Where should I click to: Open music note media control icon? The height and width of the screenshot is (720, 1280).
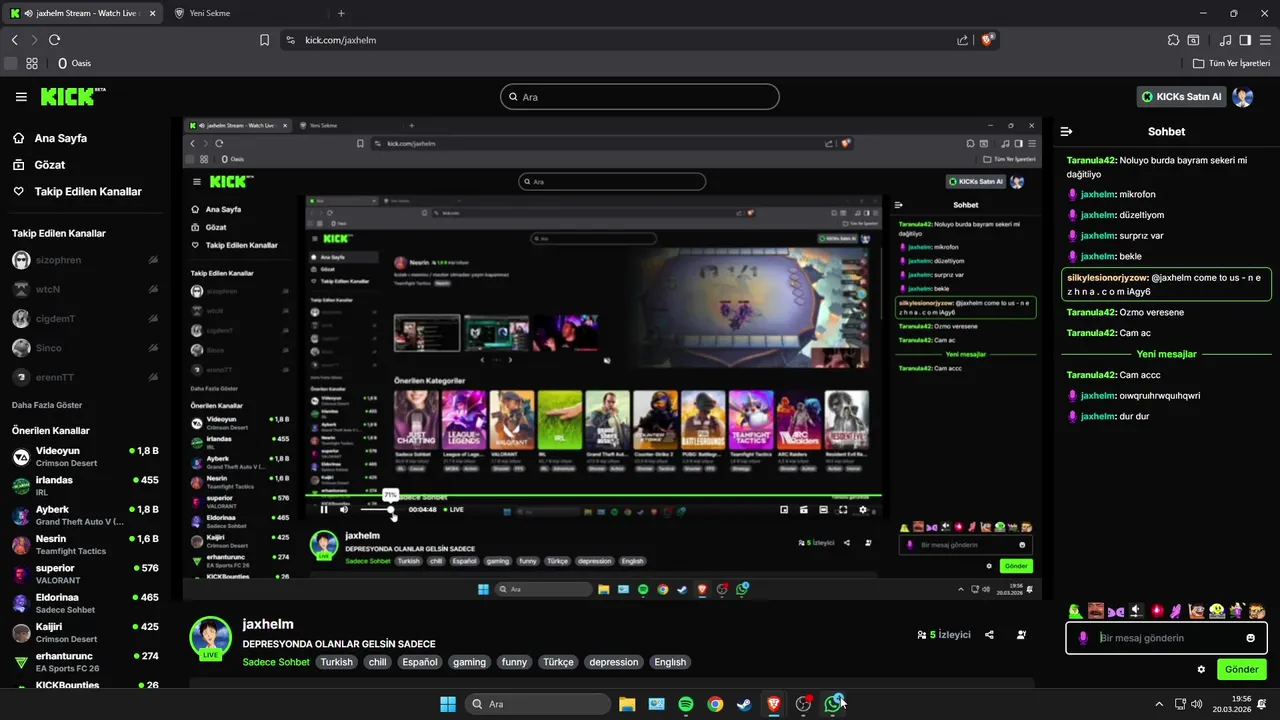point(1225,40)
